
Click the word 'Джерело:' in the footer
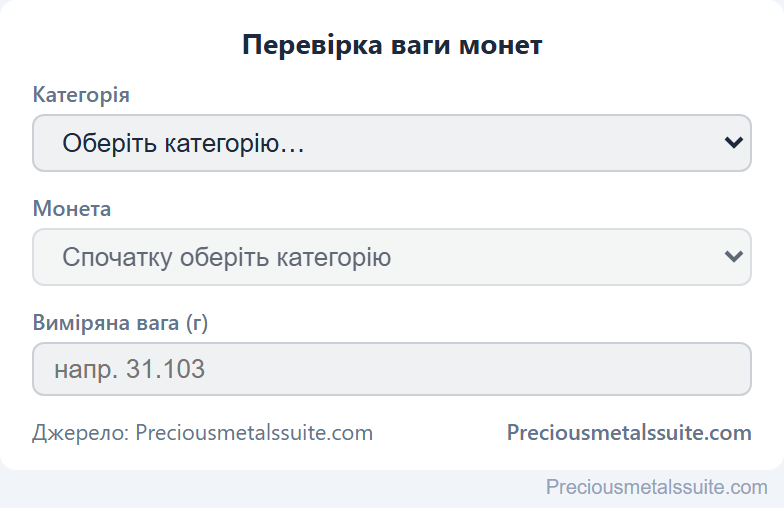[x=82, y=433]
